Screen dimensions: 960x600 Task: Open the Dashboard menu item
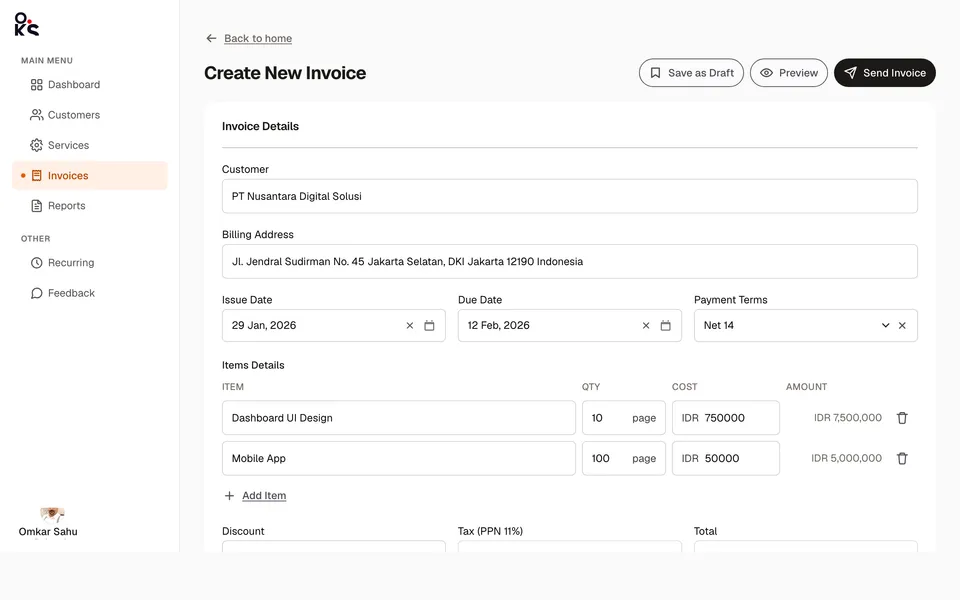(x=89, y=84)
